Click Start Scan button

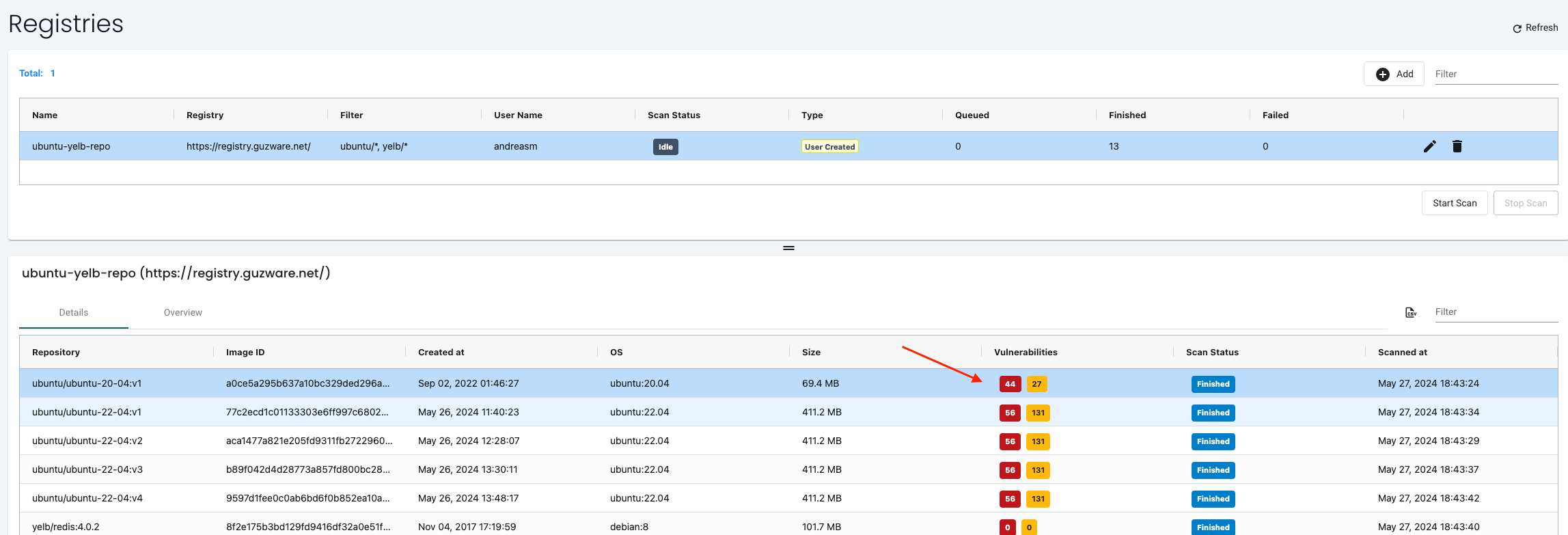point(1455,203)
